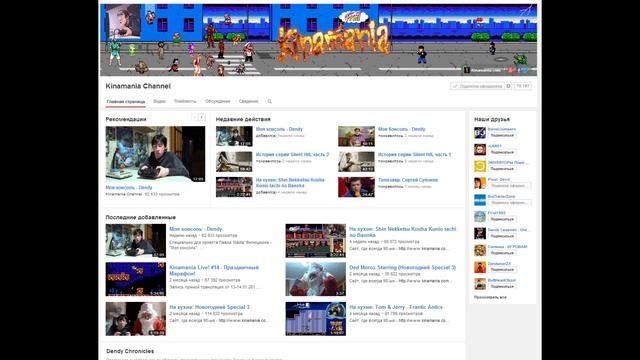Open the На кухне: Tom & Jerry - Frantic Antics link
Screen dimensions: 640x360
click(x=396, y=307)
